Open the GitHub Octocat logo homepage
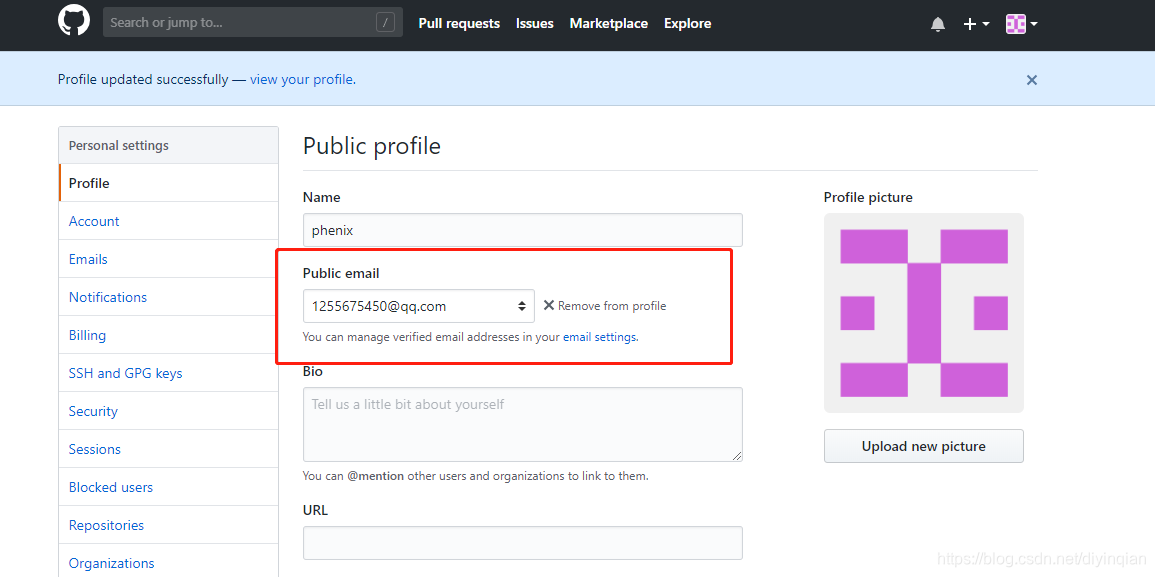 (74, 21)
